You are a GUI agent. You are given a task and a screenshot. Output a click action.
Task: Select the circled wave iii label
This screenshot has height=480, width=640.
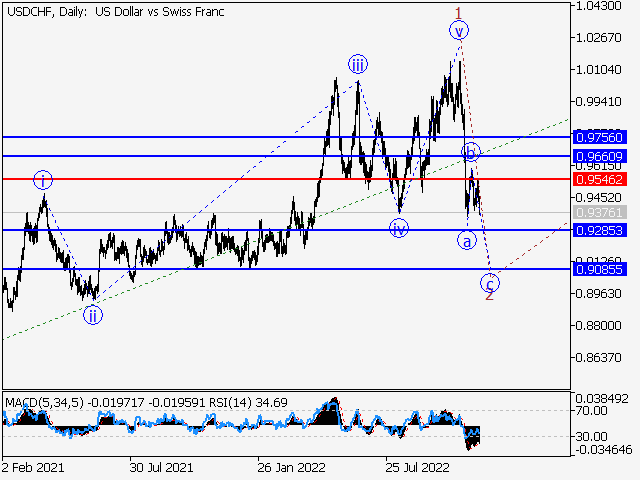click(x=358, y=64)
